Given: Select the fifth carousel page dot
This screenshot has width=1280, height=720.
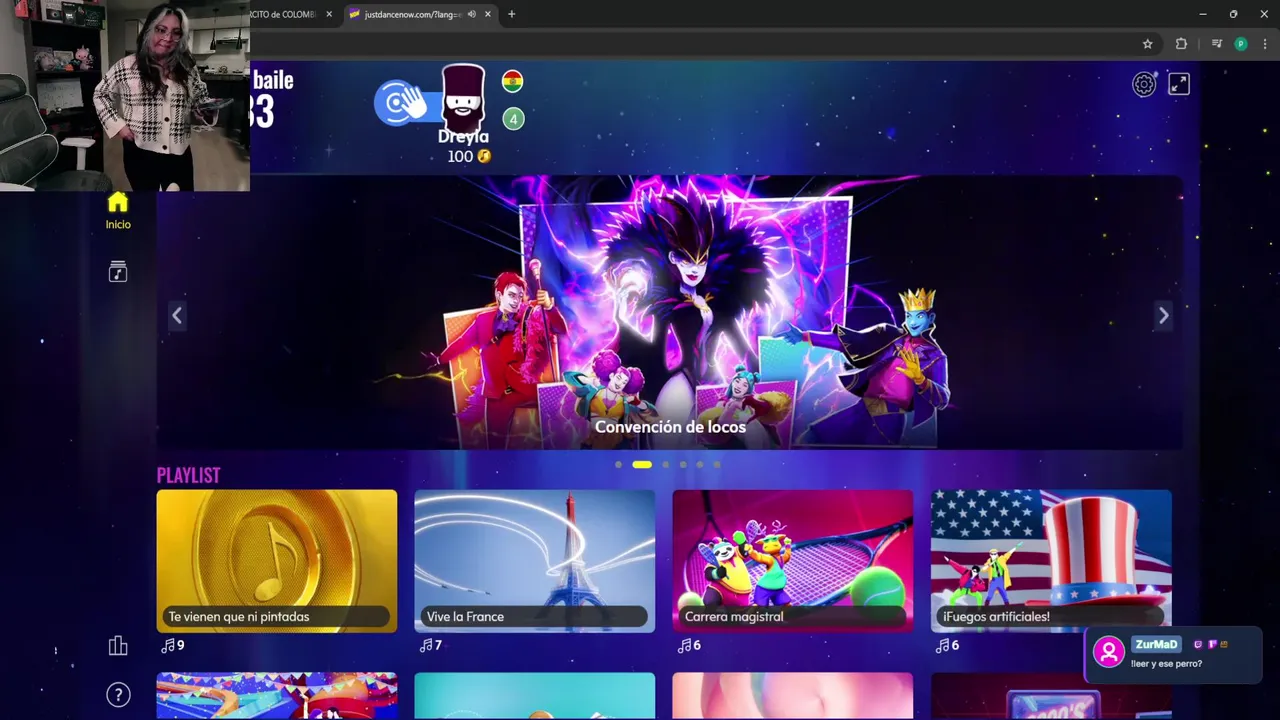Looking at the screenshot, I should click(x=700, y=464).
